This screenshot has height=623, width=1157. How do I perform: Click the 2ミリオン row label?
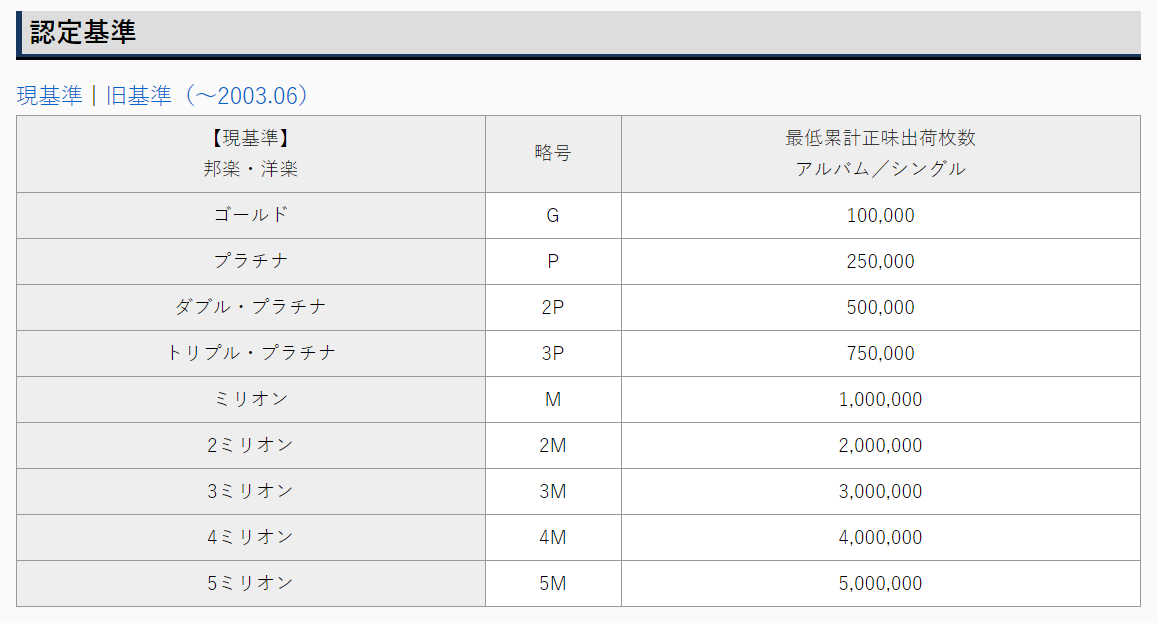[251, 445]
